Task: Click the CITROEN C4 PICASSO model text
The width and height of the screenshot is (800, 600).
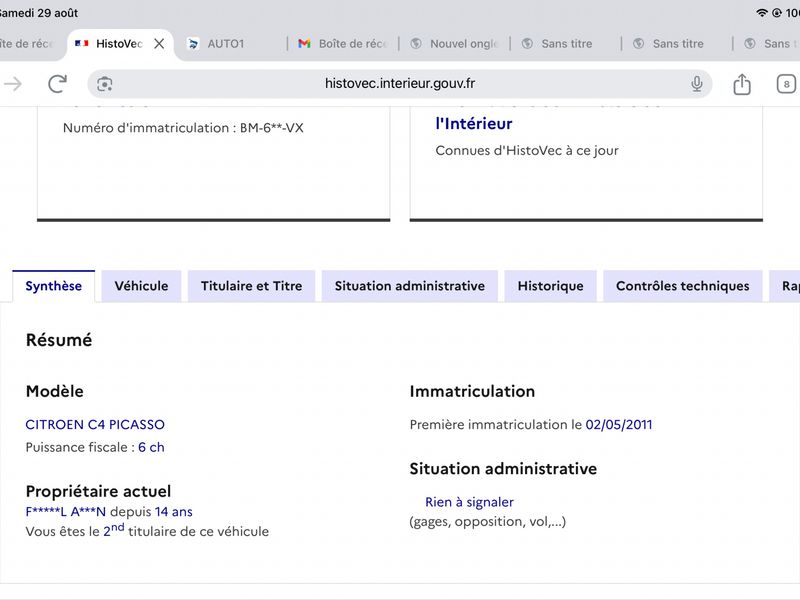Action: pos(95,424)
